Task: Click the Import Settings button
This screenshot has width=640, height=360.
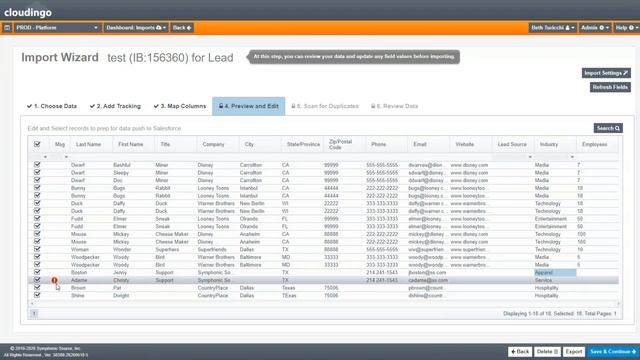Action: 606,73
